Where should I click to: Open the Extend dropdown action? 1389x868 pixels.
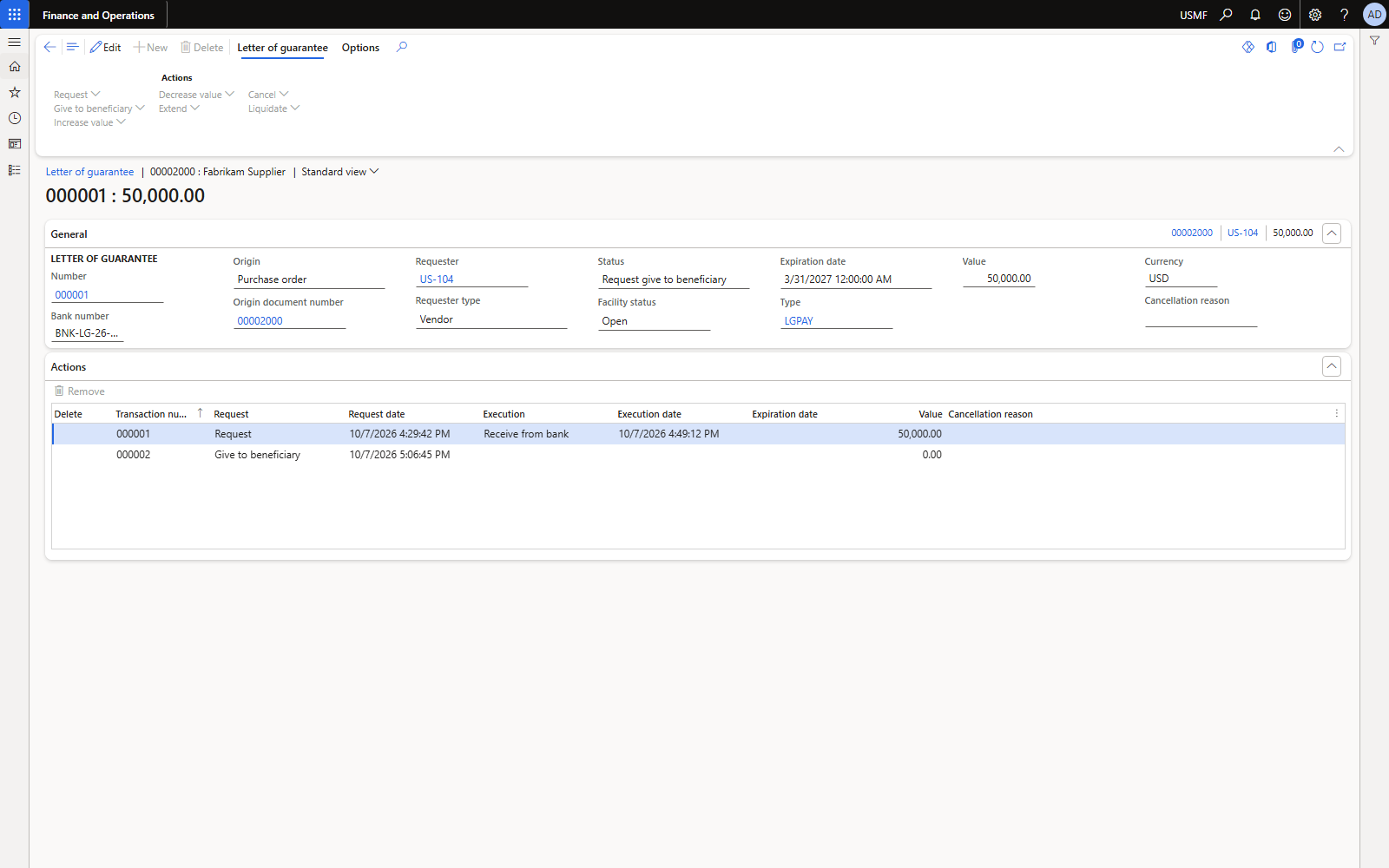pyautogui.click(x=179, y=108)
